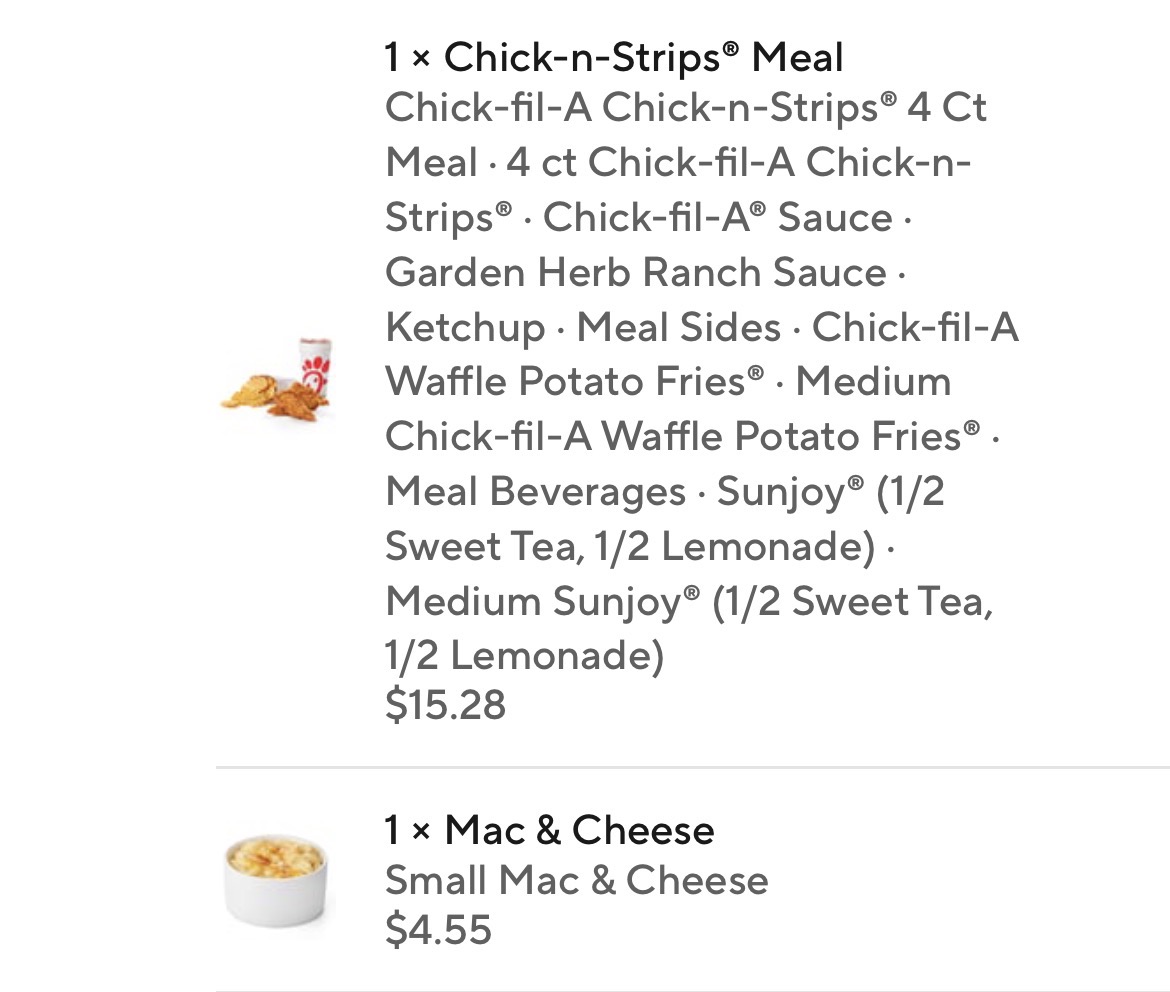The height and width of the screenshot is (992, 1170).
Task: Click the quantity 1 × before Chick-n-Strips Meal
Action: pyautogui.click(x=407, y=57)
